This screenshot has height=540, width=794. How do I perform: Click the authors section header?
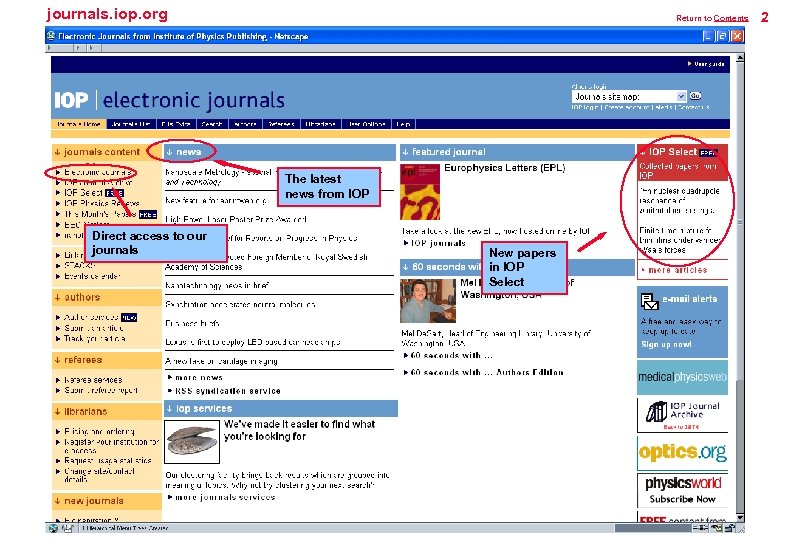(106, 297)
